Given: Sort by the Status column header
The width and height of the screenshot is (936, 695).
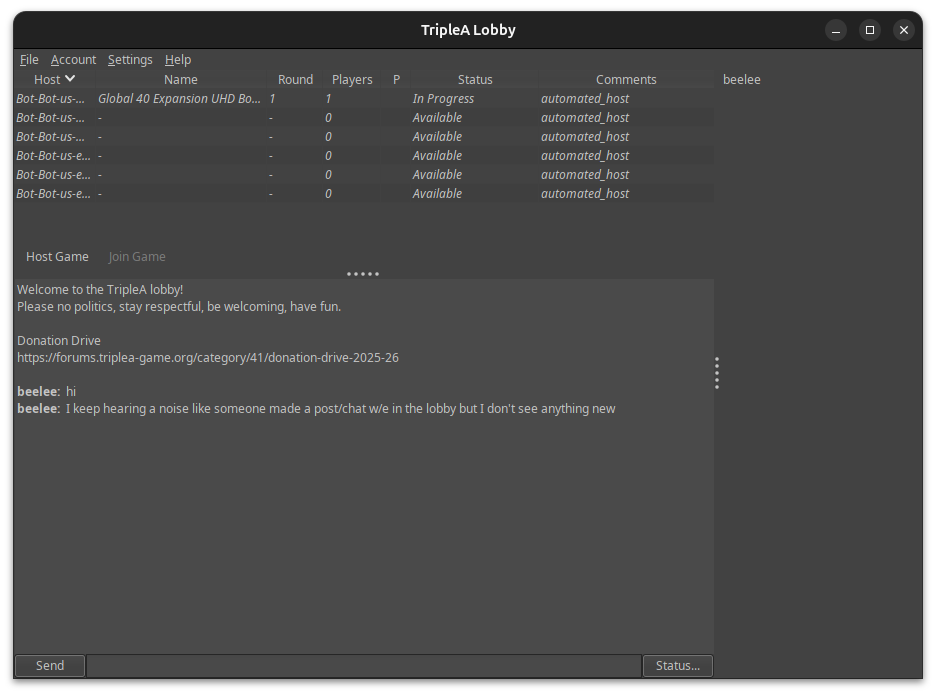Looking at the screenshot, I should point(475,79).
